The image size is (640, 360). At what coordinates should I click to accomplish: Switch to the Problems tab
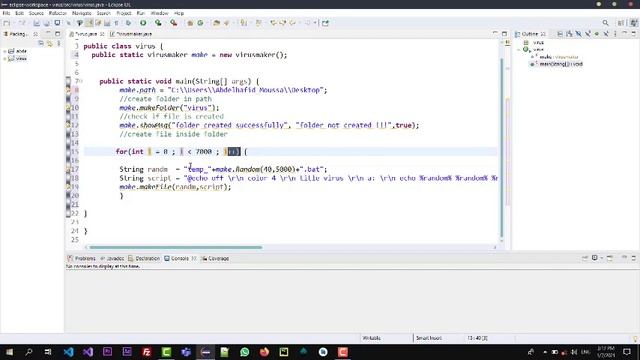[81, 258]
